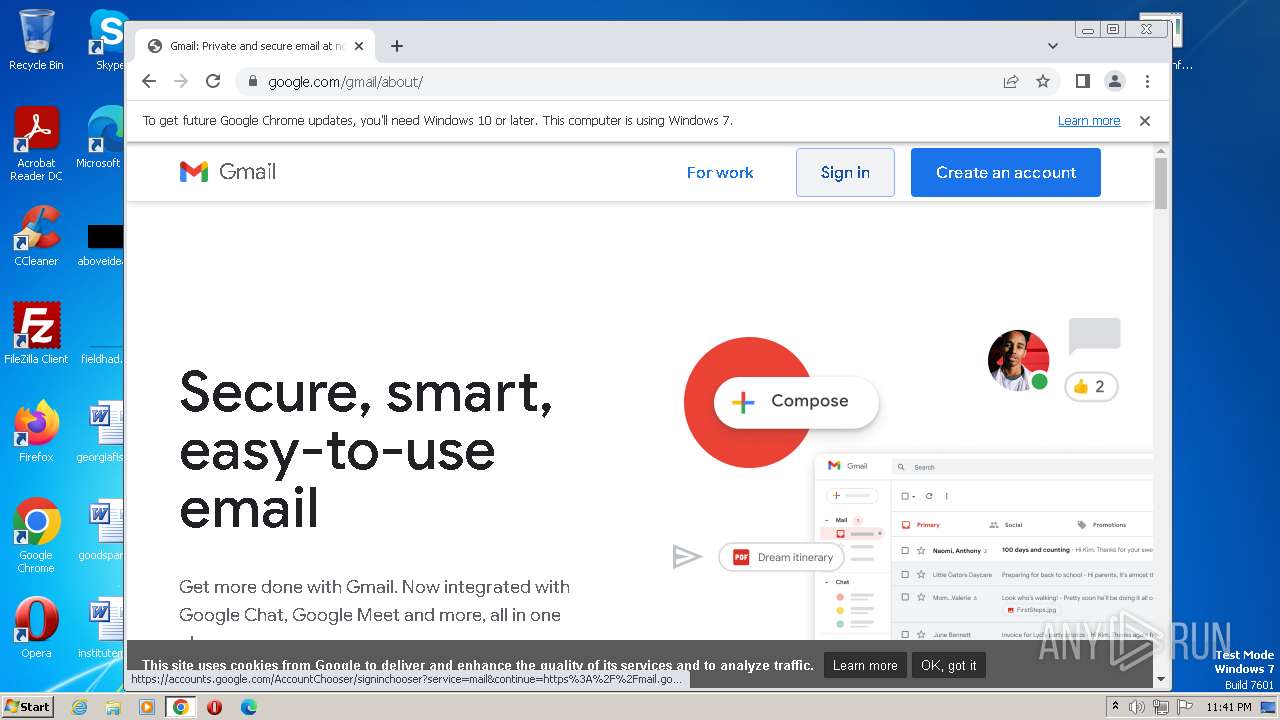Click the Chrome taskbar button
Screen dimensions: 1280x720
[181, 707]
